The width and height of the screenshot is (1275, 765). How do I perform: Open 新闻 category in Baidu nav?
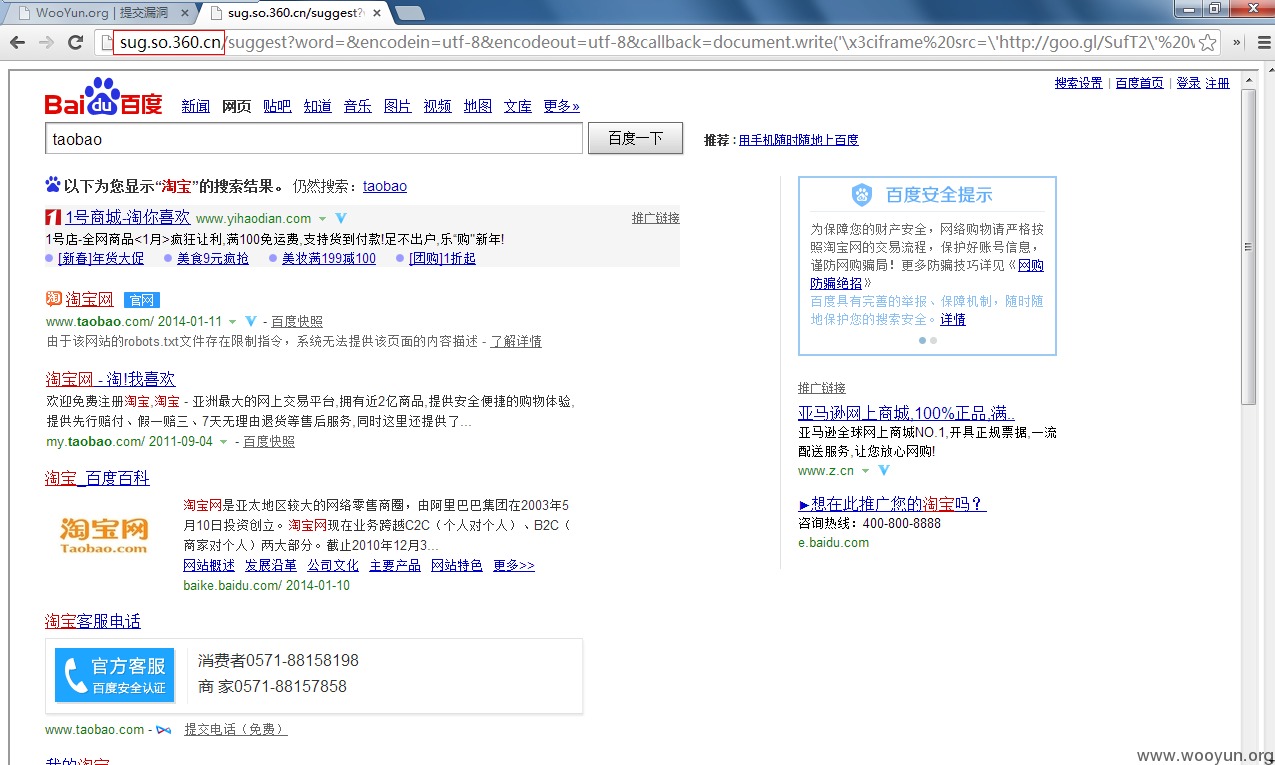pyautogui.click(x=195, y=106)
